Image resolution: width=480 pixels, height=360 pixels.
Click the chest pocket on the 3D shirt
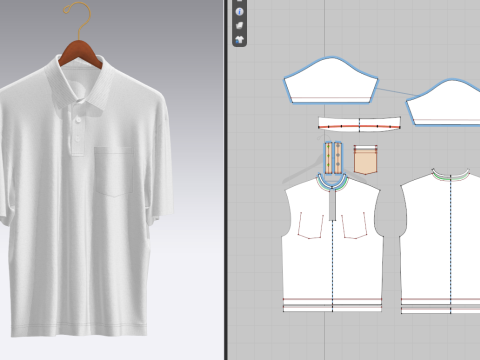coord(114,171)
